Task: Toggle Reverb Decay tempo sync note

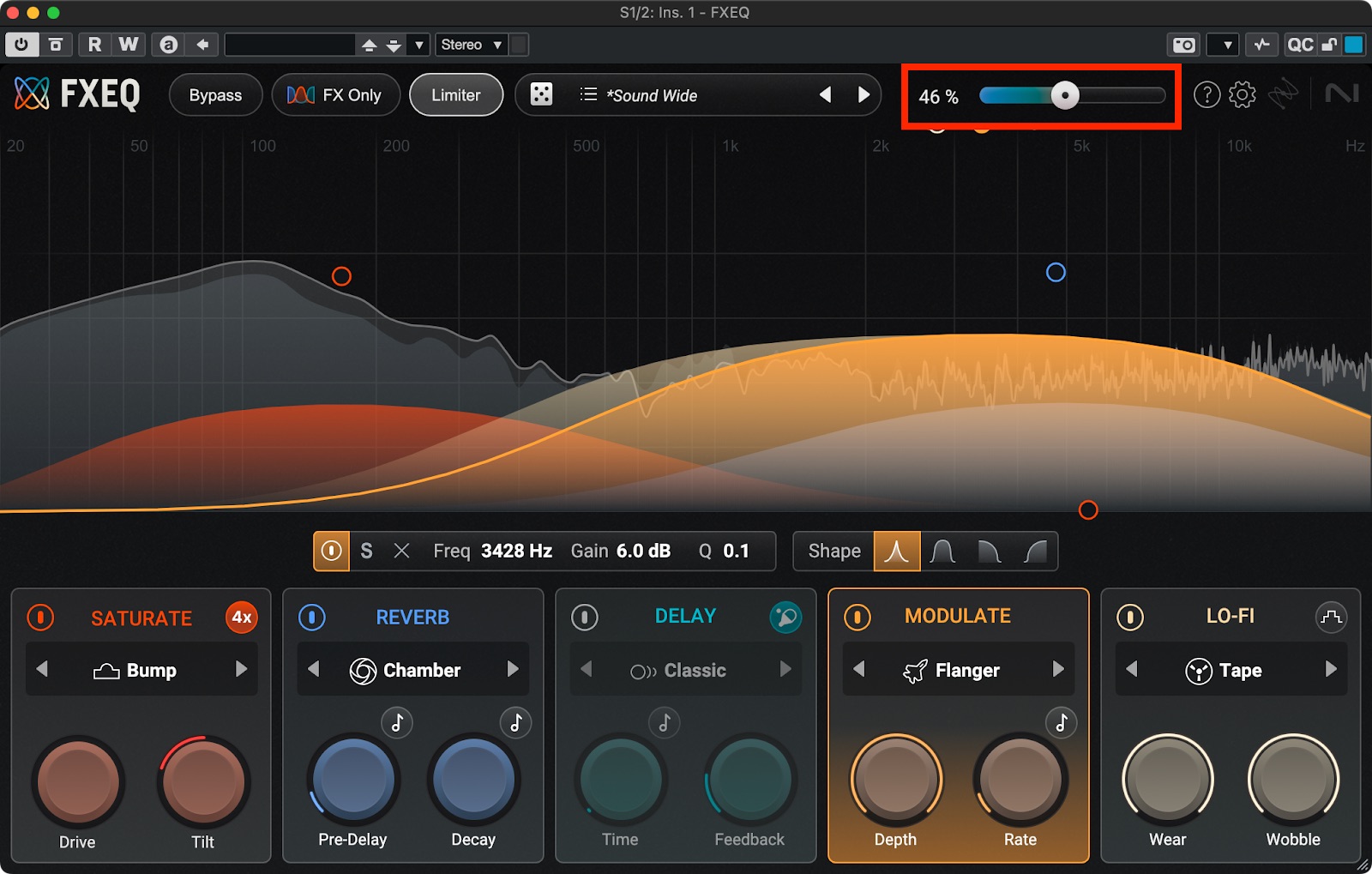Action: pyautogui.click(x=515, y=722)
